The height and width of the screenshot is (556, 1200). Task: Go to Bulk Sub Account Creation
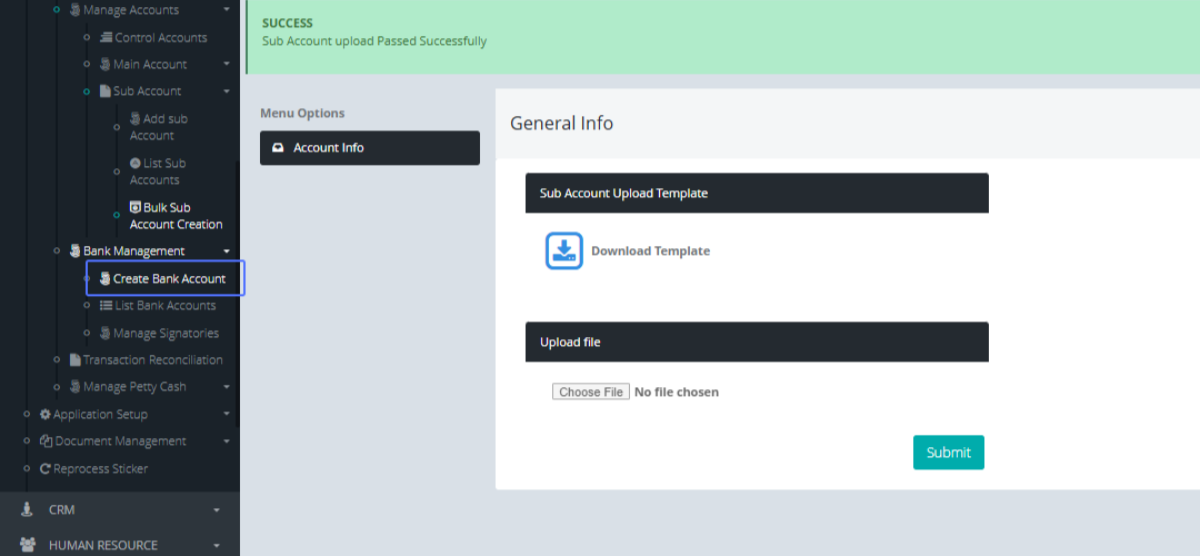pos(176,216)
